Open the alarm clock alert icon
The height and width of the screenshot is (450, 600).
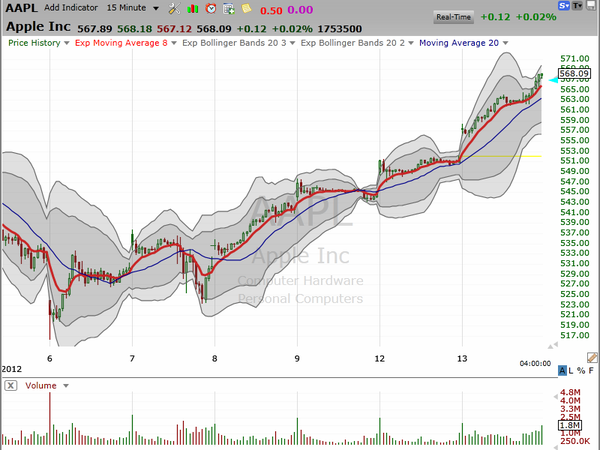click(x=210, y=8)
